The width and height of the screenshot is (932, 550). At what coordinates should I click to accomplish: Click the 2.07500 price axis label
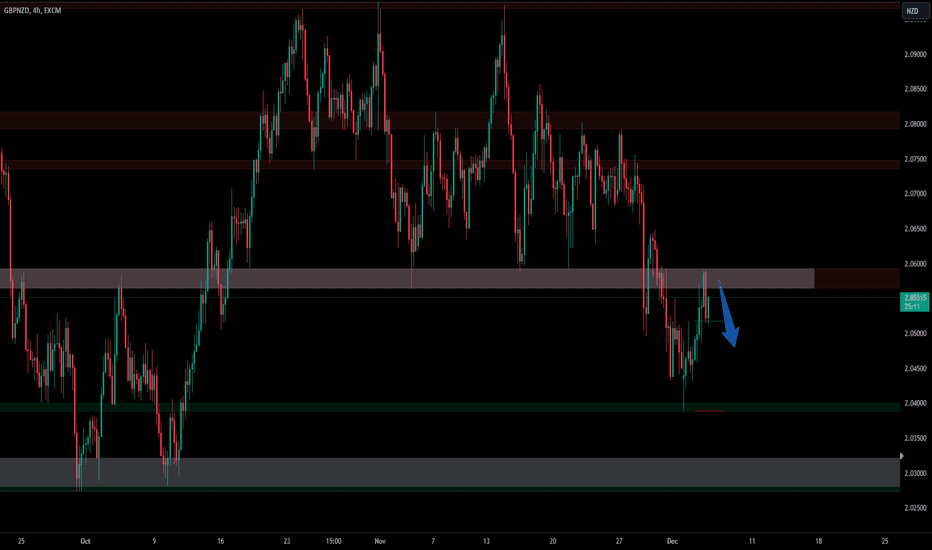click(915, 159)
